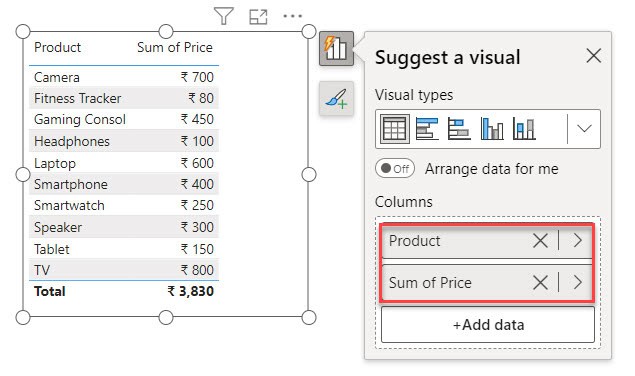This screenshot has width=635, height=376.
Task: Remove the Product column field
Action: pyautogui.click(x=540, y=241)
